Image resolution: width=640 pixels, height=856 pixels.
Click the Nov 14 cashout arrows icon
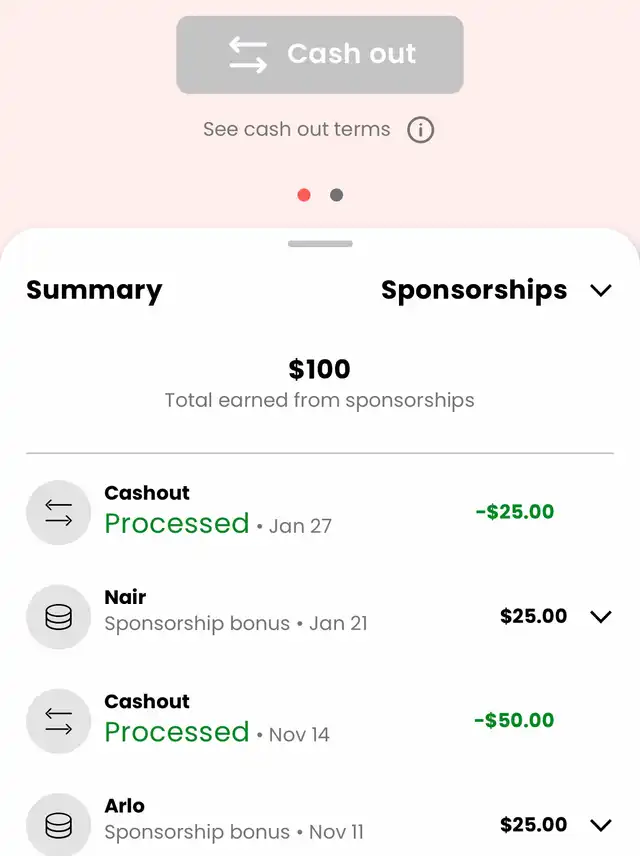point(58,721)
